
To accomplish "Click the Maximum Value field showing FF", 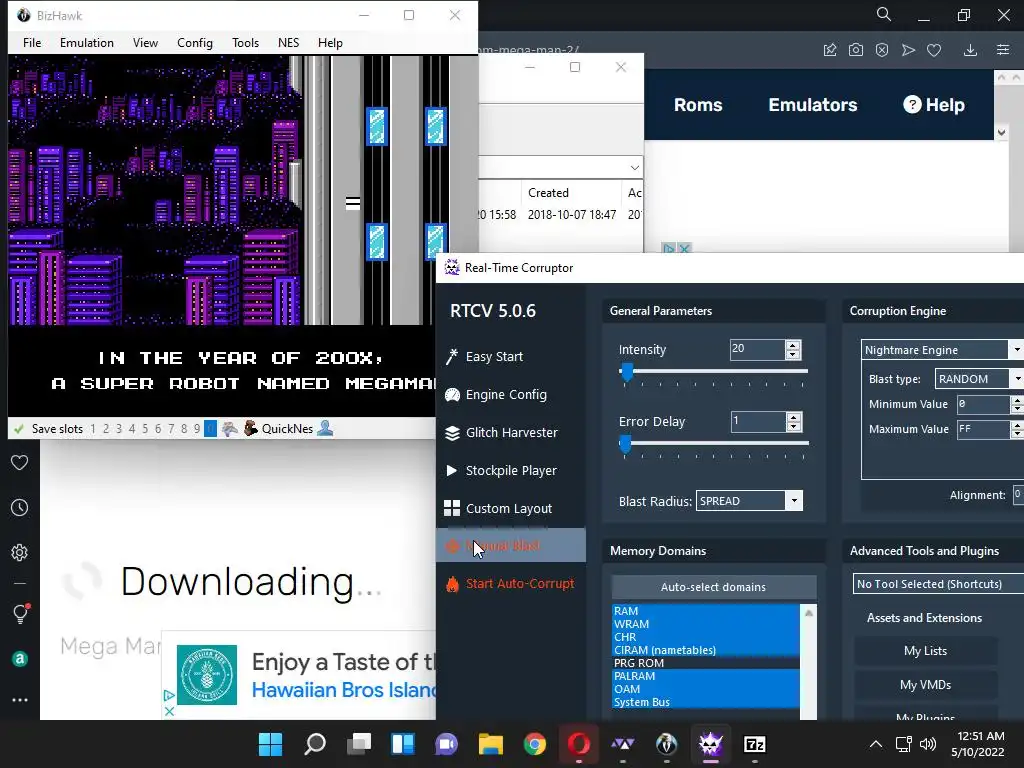I will coord(984,429).
